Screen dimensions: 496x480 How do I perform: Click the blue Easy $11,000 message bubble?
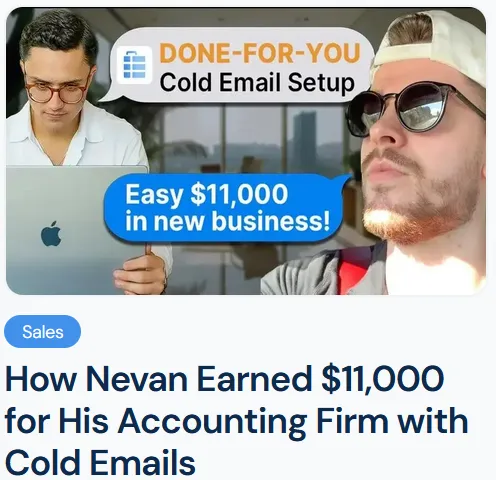(x=225, y=208)
